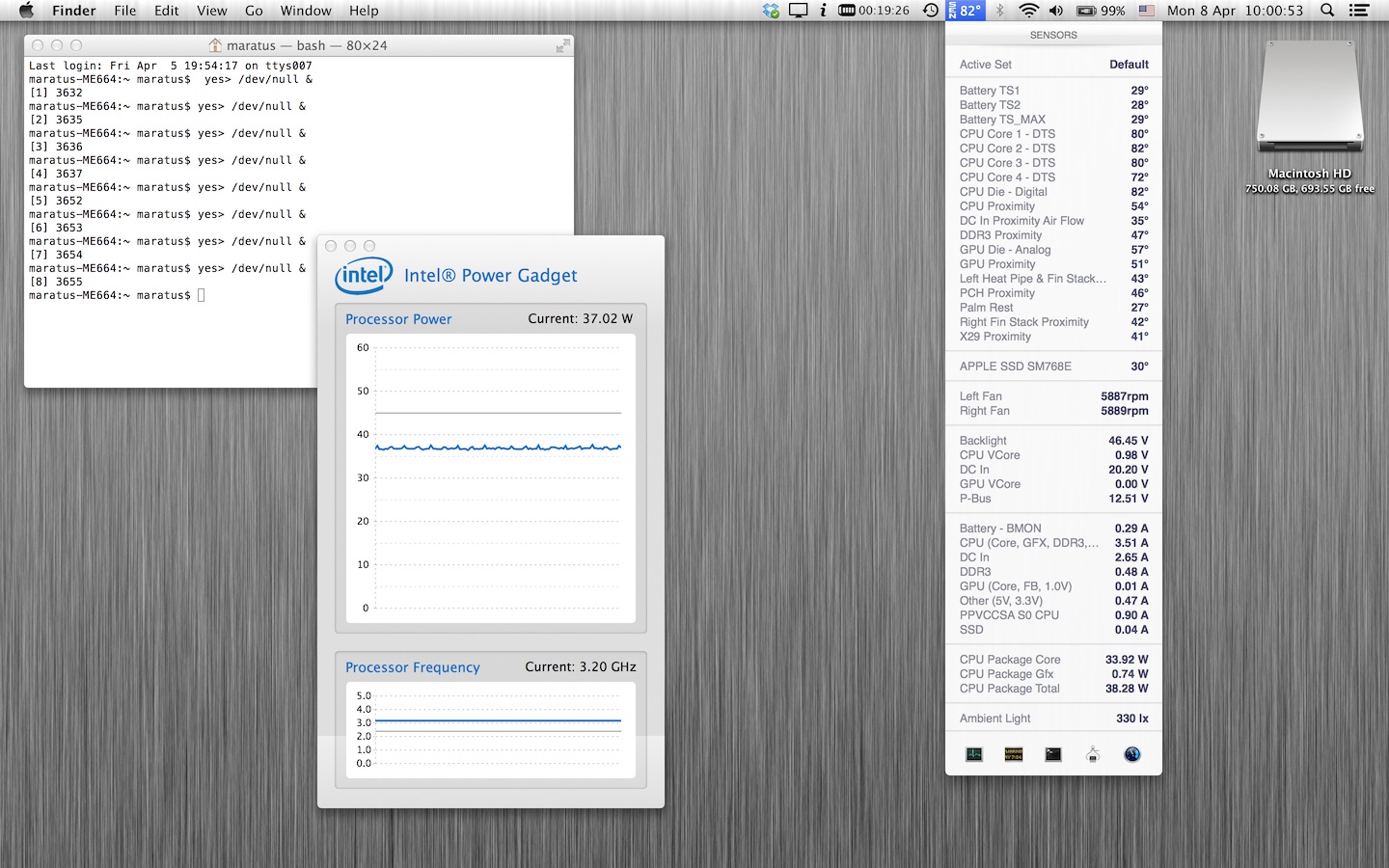The height and width of the screenshot is (868, 1389).
Task: Click the Processor Frequency graph area
Action: 491,730
